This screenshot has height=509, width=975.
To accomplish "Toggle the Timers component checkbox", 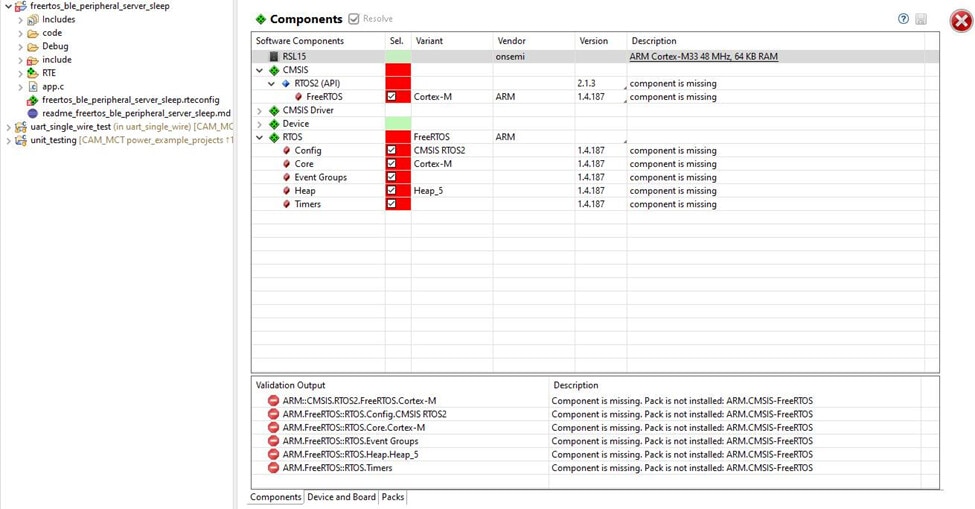I will point(391,204).
